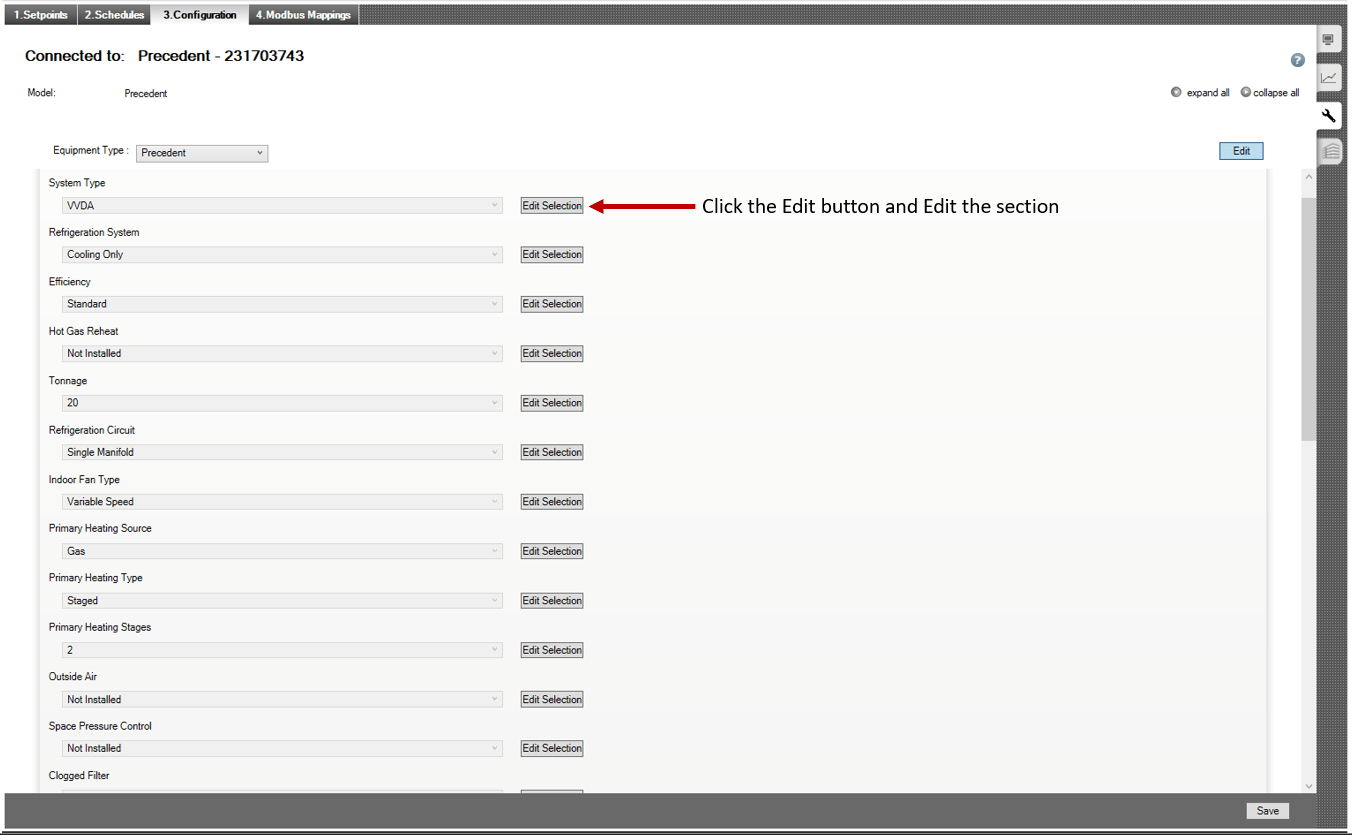Open the monitor icon in right sidebar

coord(1328,40)
